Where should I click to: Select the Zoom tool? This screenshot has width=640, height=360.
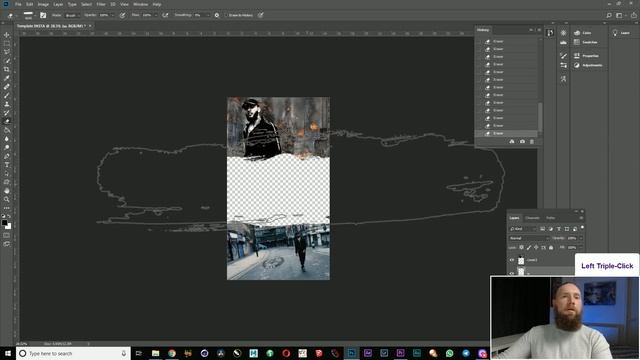click(x=7, y=199)
